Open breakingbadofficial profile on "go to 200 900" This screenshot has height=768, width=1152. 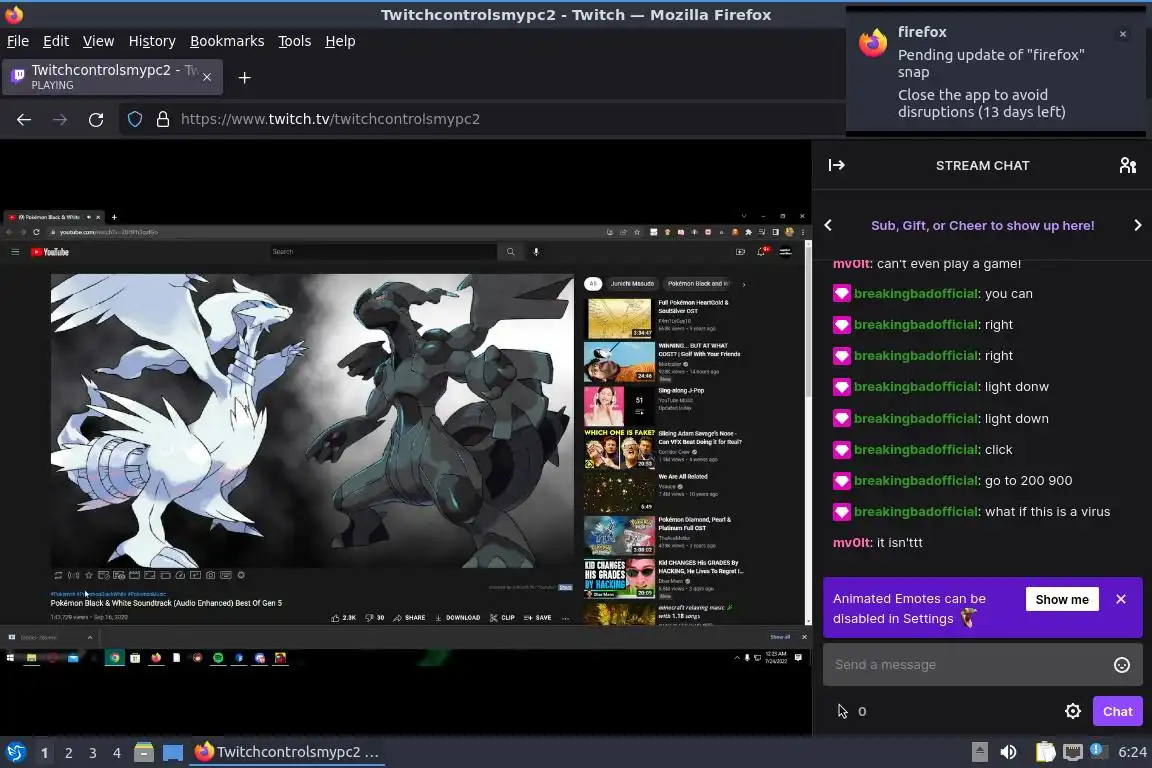point(916,481)
